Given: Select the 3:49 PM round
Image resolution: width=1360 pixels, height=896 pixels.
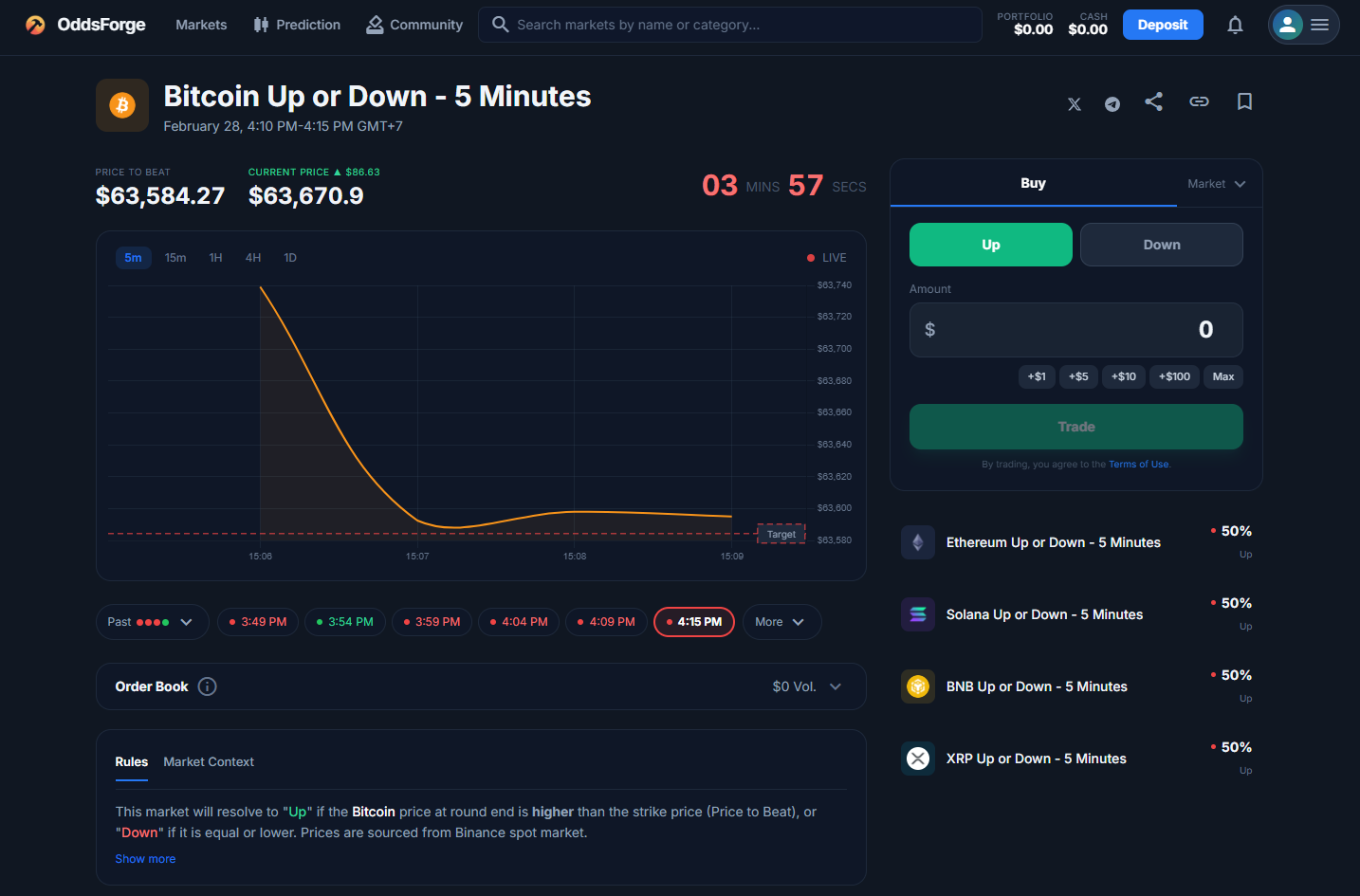Looking at the screenshot, I should tap(258, 622).
